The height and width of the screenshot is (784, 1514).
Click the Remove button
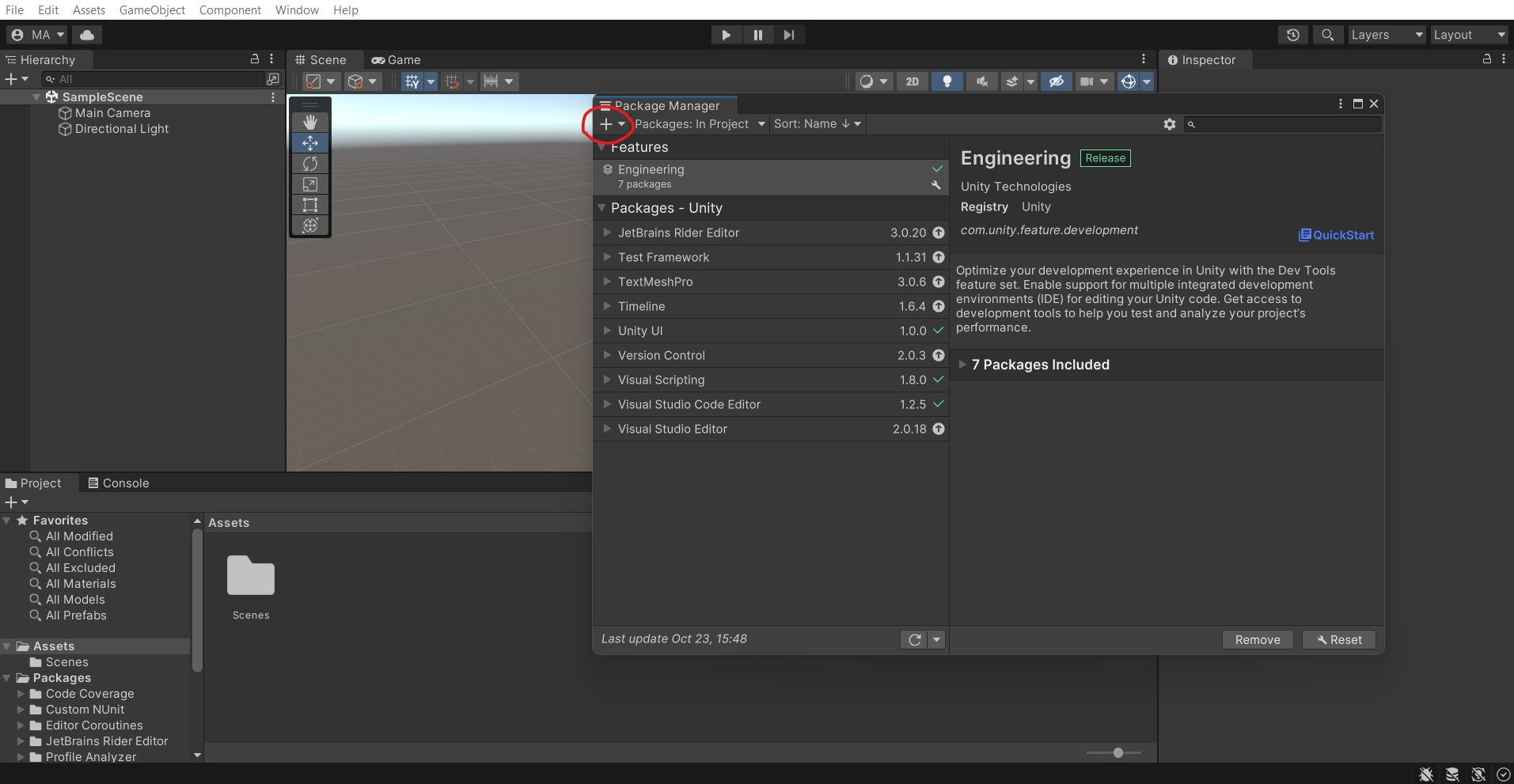pos(1257,640)
